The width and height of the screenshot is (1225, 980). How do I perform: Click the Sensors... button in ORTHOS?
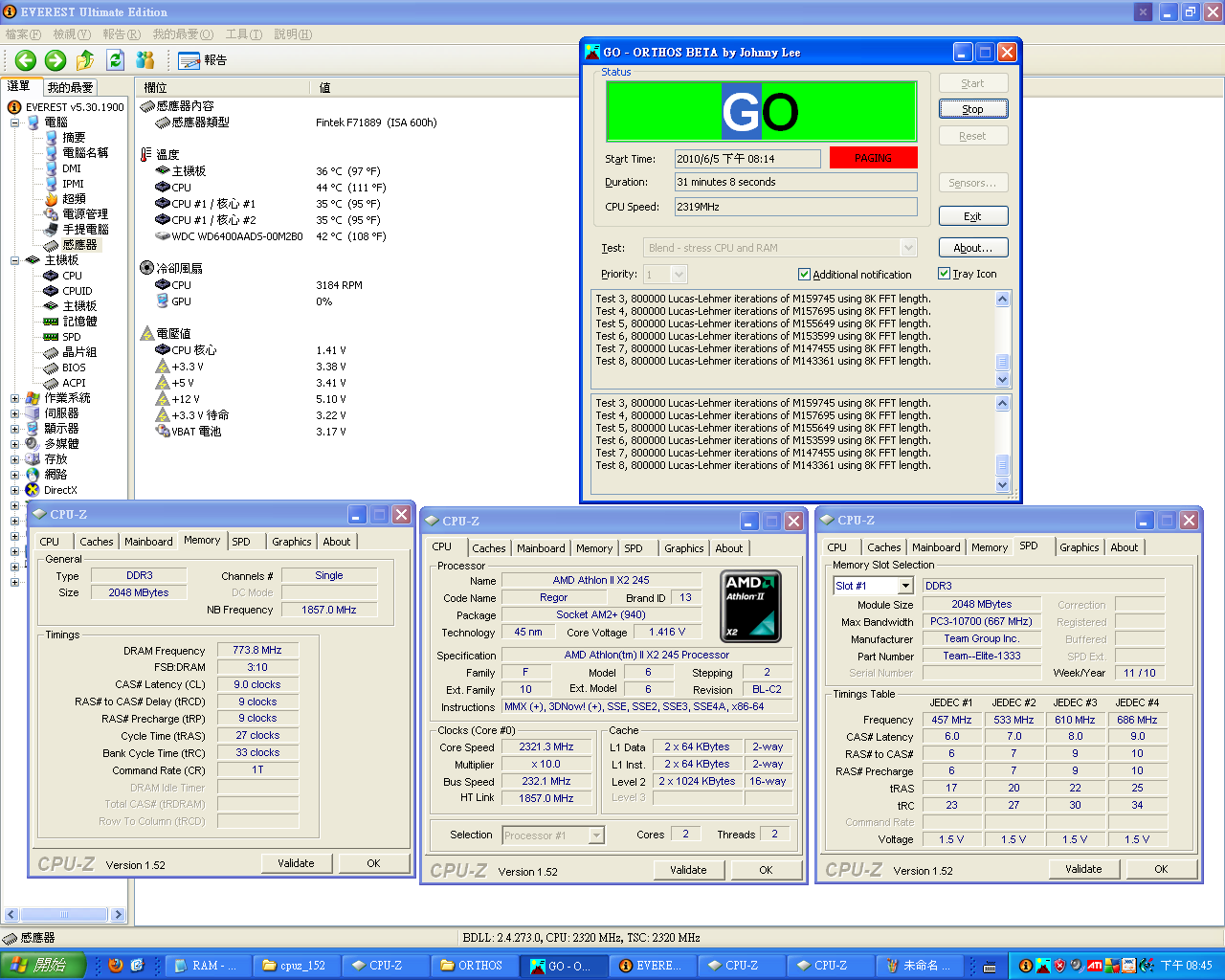(972, 183)
